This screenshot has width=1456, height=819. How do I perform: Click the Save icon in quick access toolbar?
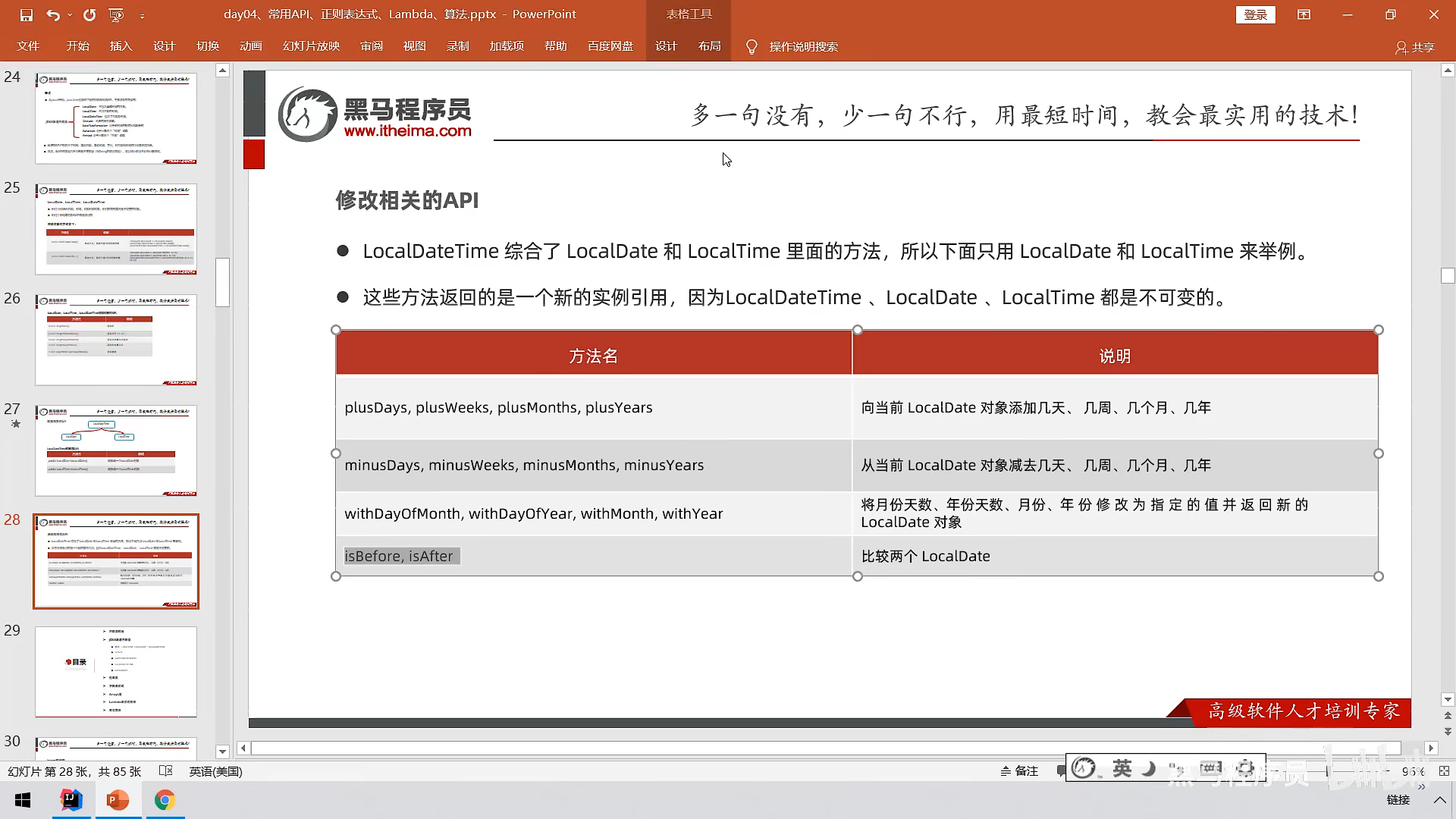point(27,14)
